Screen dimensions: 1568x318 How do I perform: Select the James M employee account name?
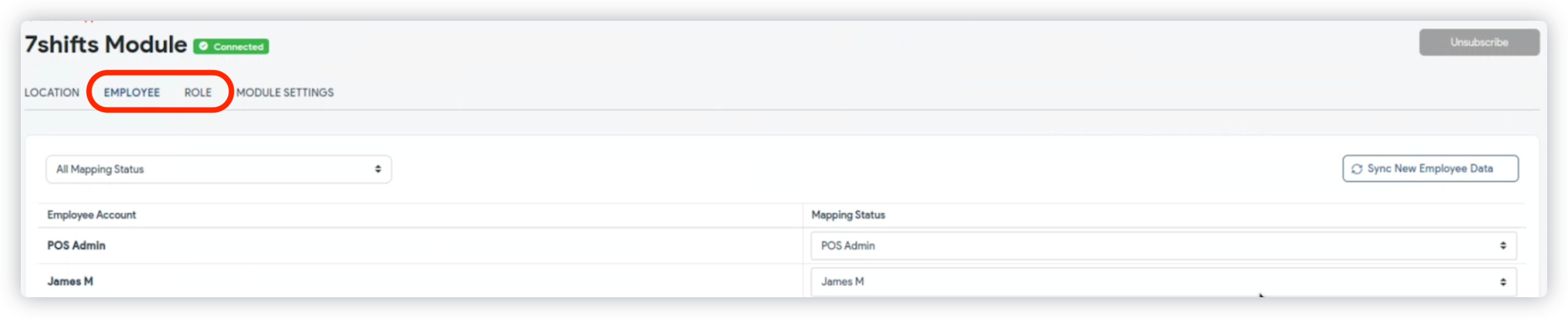(70, 282)
